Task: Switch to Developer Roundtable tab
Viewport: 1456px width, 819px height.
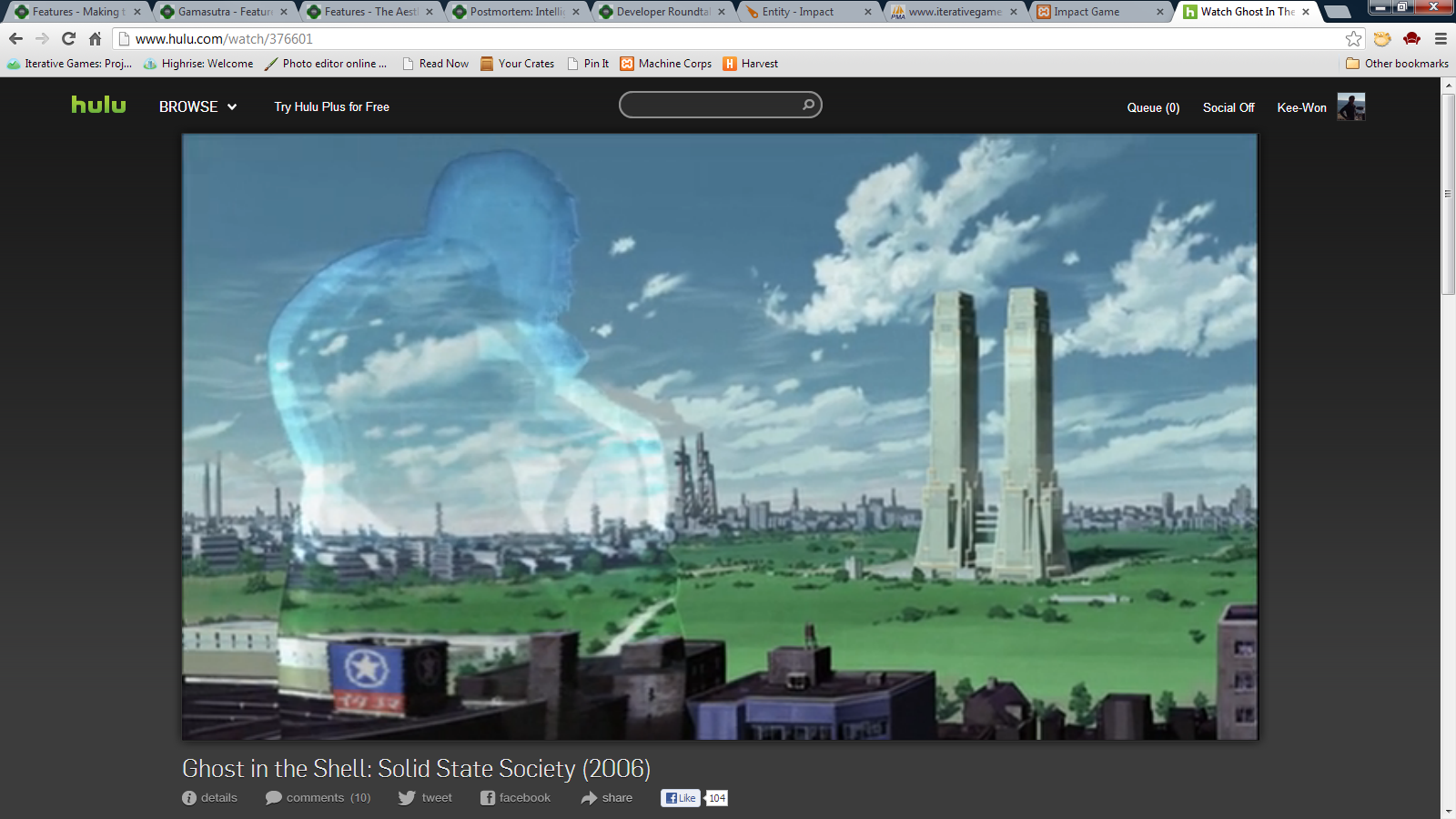Action: coord(662,12)
